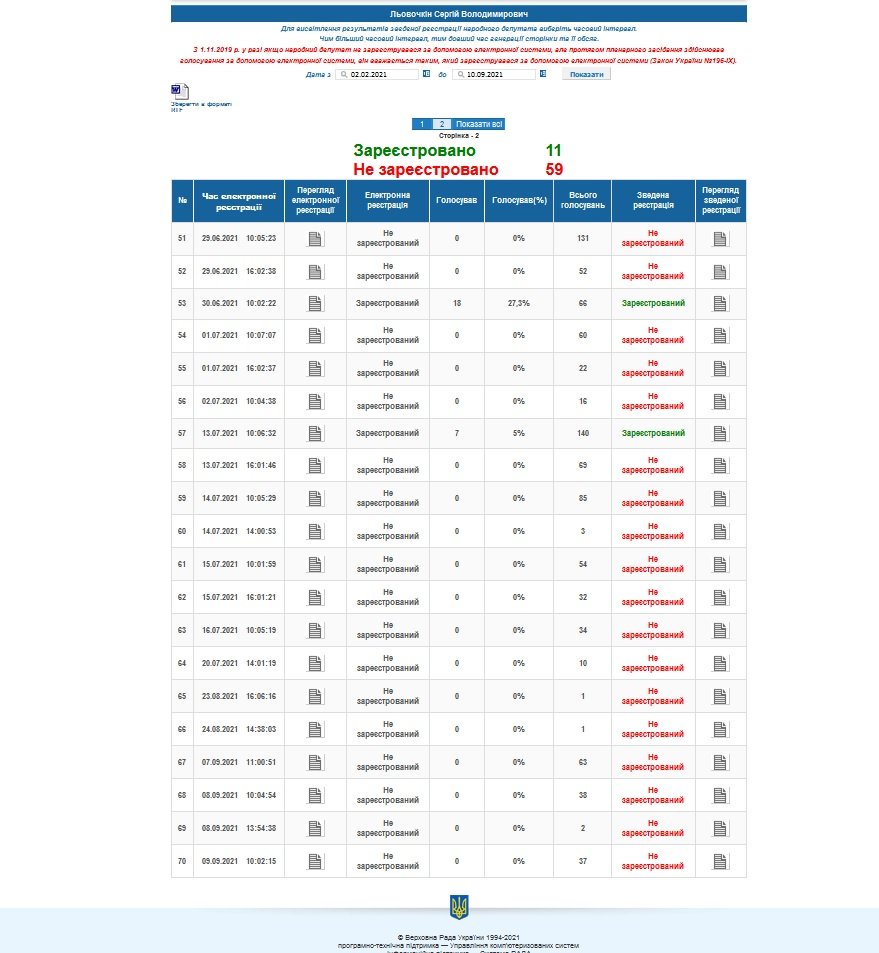Open summary registration document for row 57
Viewport: 879px width, 953px height.
pos(720,434)
